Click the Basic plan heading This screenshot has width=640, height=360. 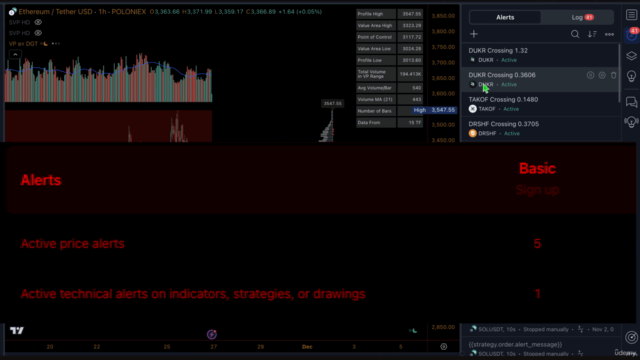537,169
